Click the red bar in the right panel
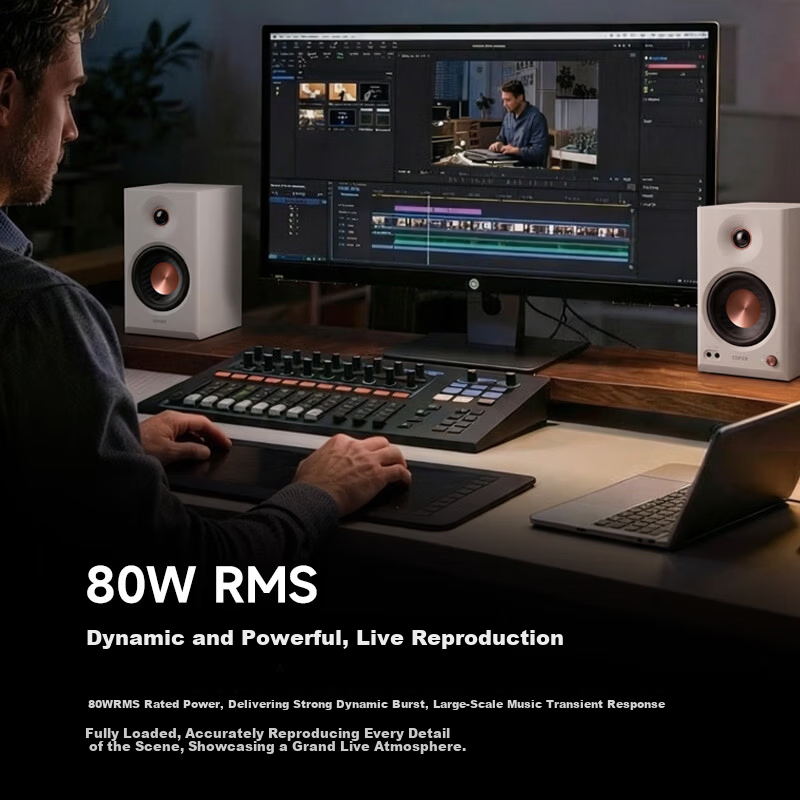Screen dimensions: 800x800 pos(672,66)
